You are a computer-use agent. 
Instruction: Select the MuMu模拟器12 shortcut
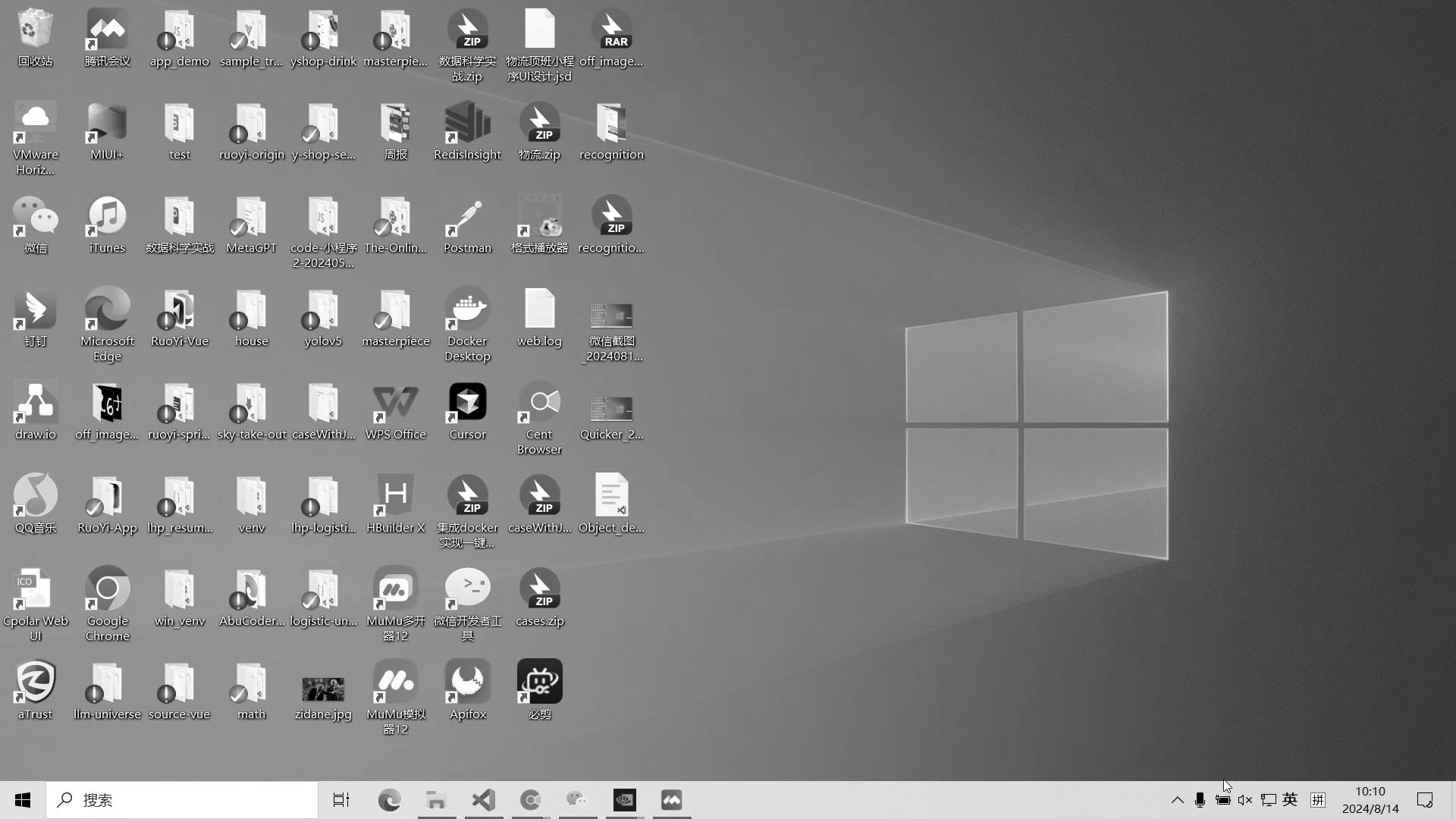(395, 698)
